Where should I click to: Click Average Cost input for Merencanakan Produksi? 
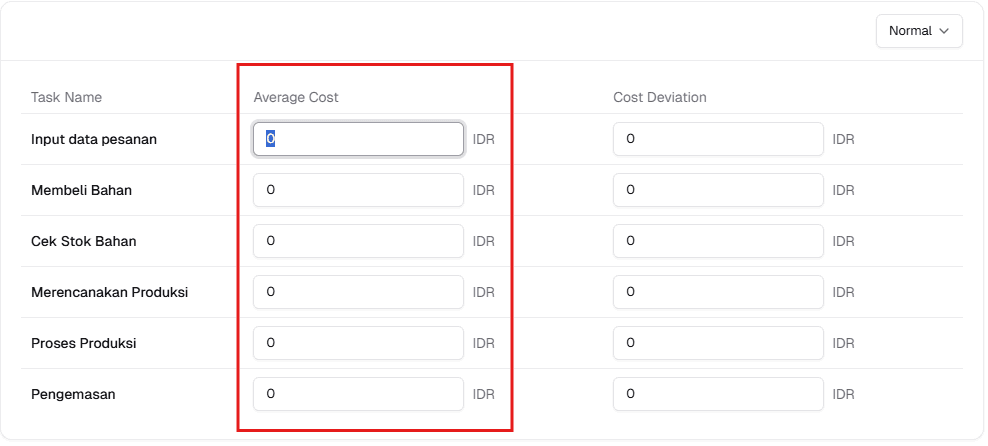pyautogui.click(x=358, y=292)
